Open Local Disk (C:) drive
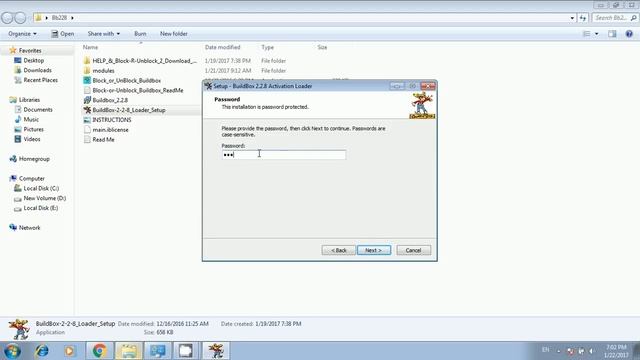 pyautogui.click(x=37, y=188)
